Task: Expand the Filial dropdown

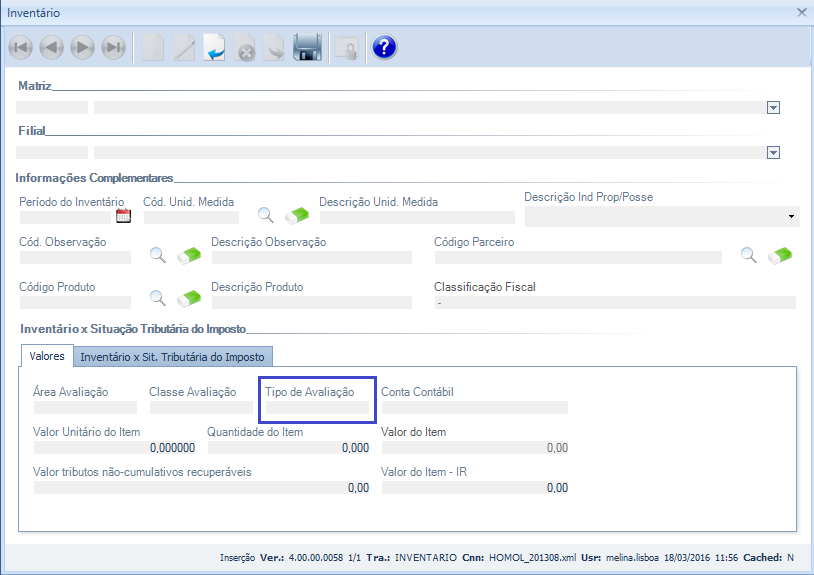Action: pos(773,152)
